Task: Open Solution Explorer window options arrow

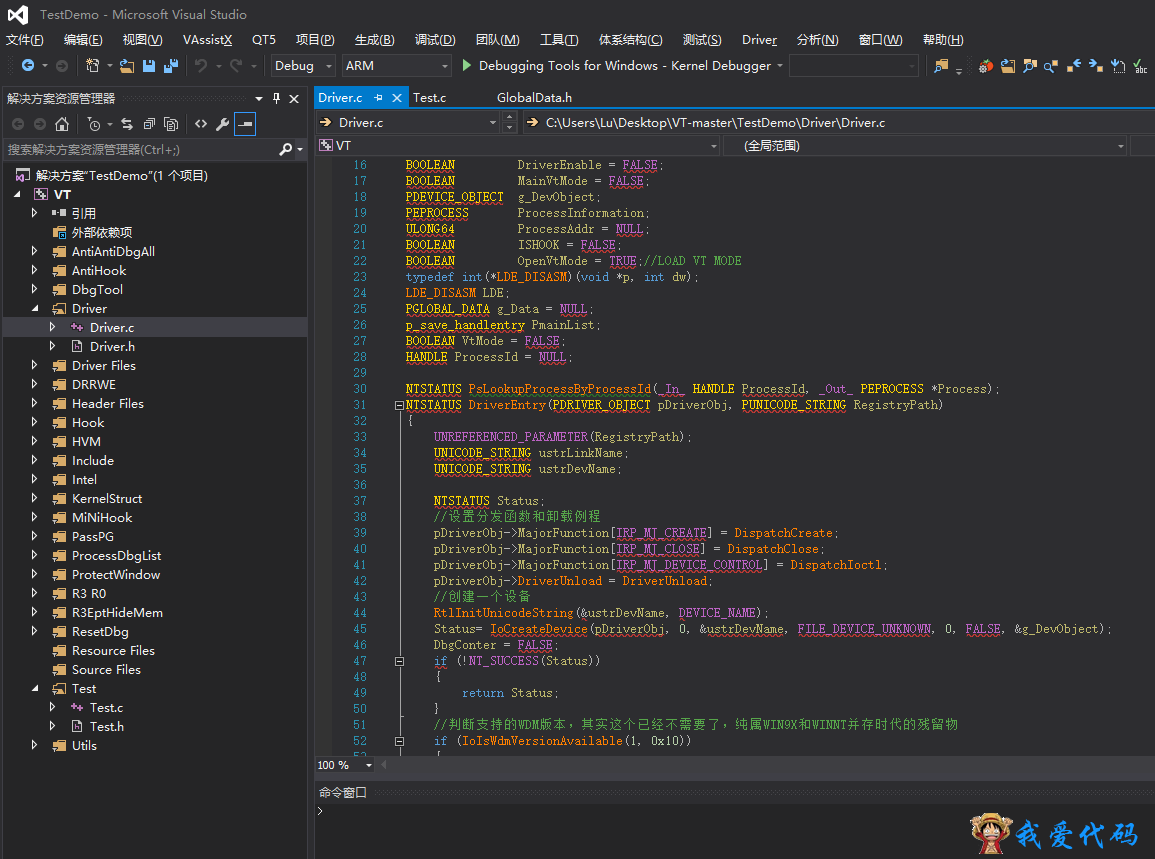Action: [259, 98]
